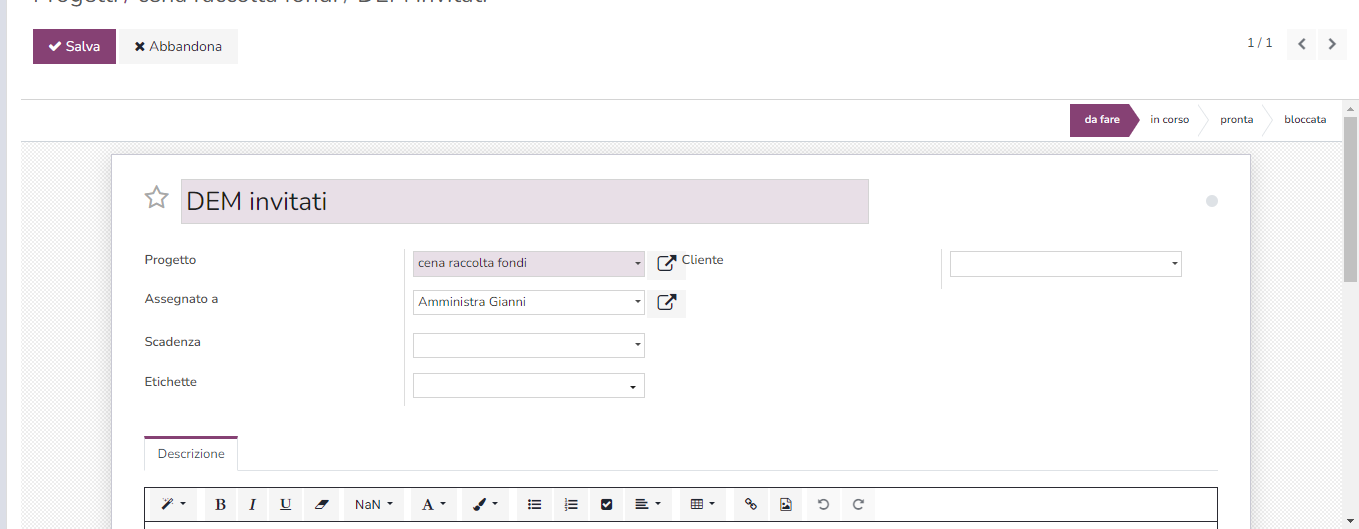Click the underline formatting icon
Screen dimensions: 1359x529
[286, 505]
